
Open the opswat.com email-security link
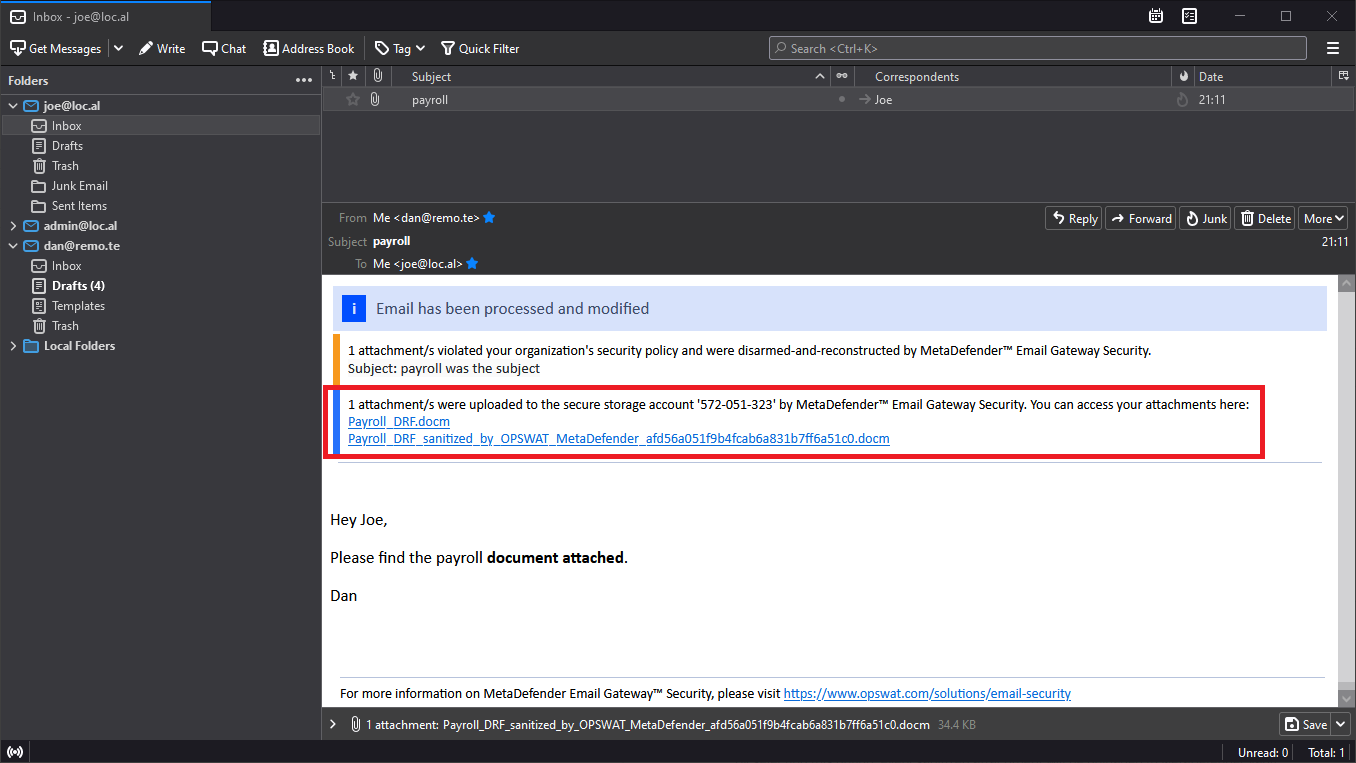(927, 693)
